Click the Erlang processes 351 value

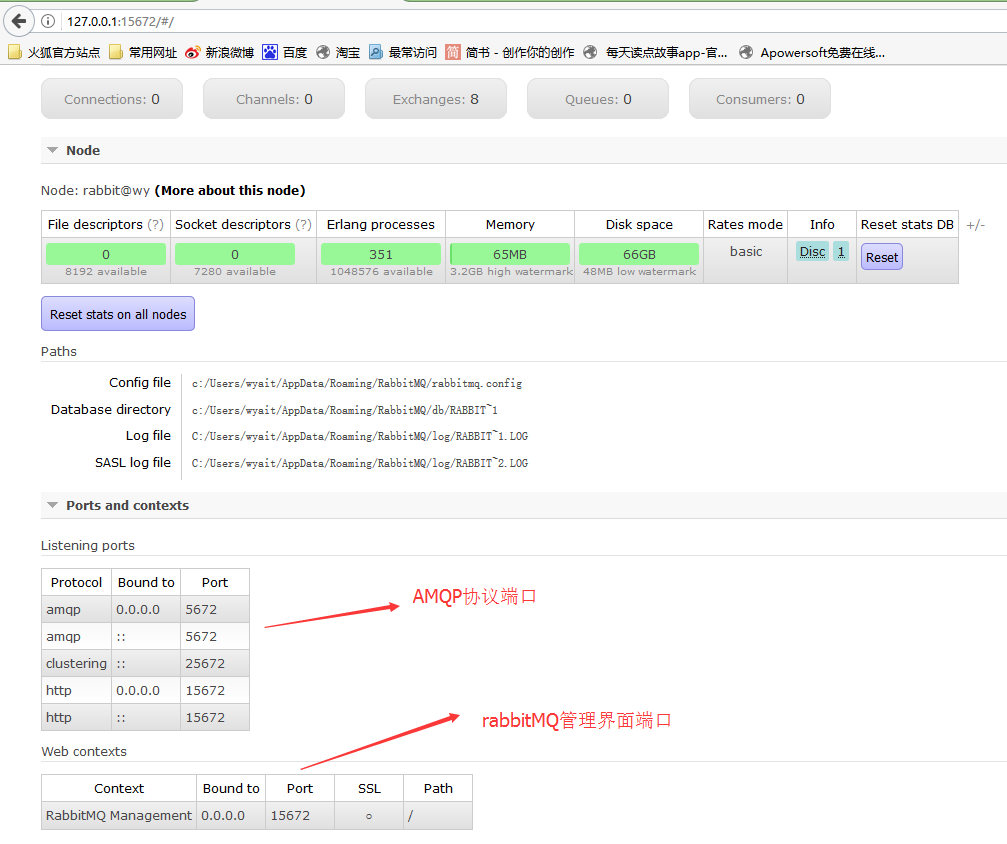(x=381, y=254)
